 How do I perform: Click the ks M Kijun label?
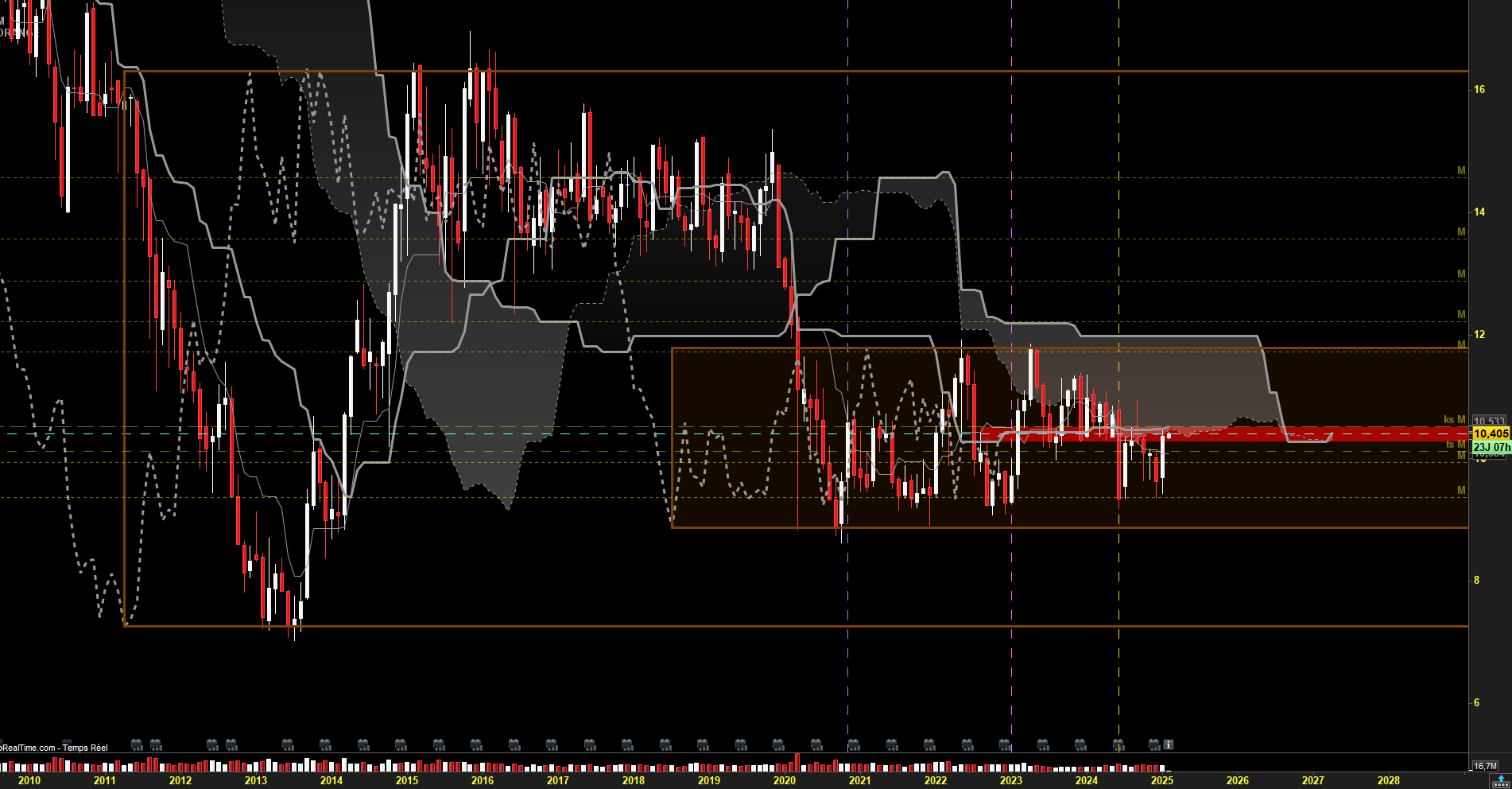pos(1455,419)
